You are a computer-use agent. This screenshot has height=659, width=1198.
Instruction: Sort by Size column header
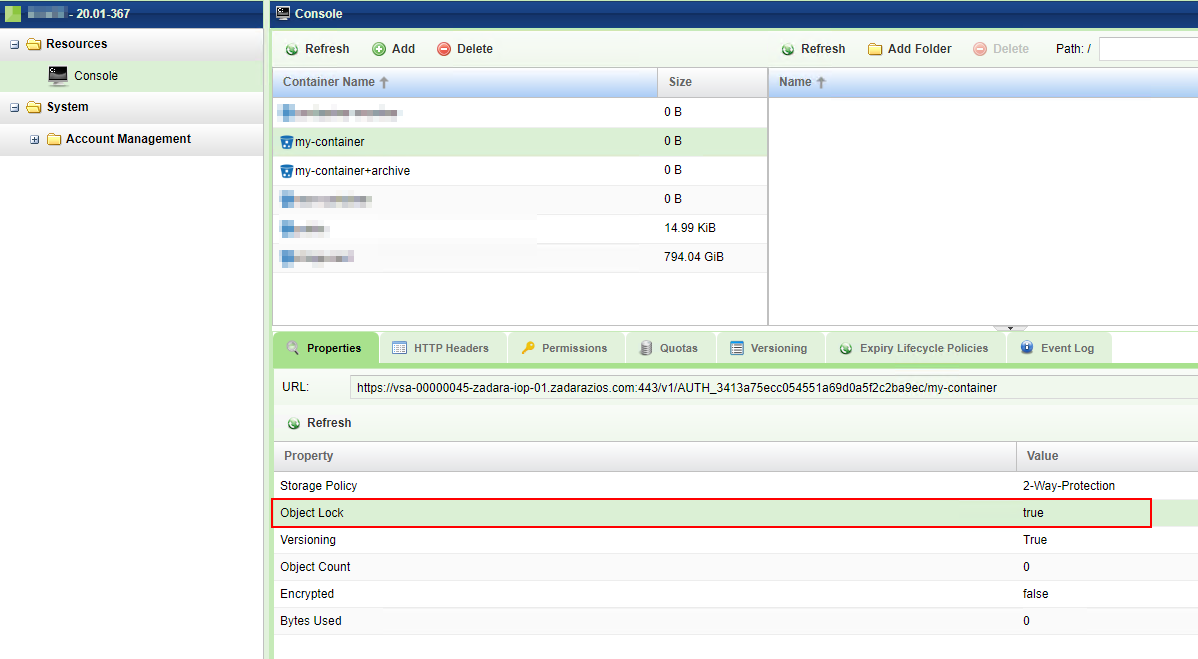click(x=712, y=82)
